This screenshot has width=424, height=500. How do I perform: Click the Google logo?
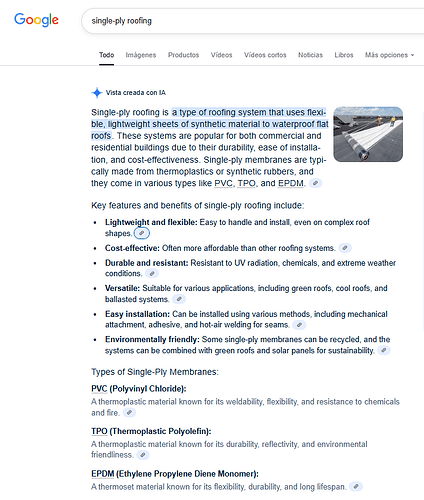[x=36, y=20]
